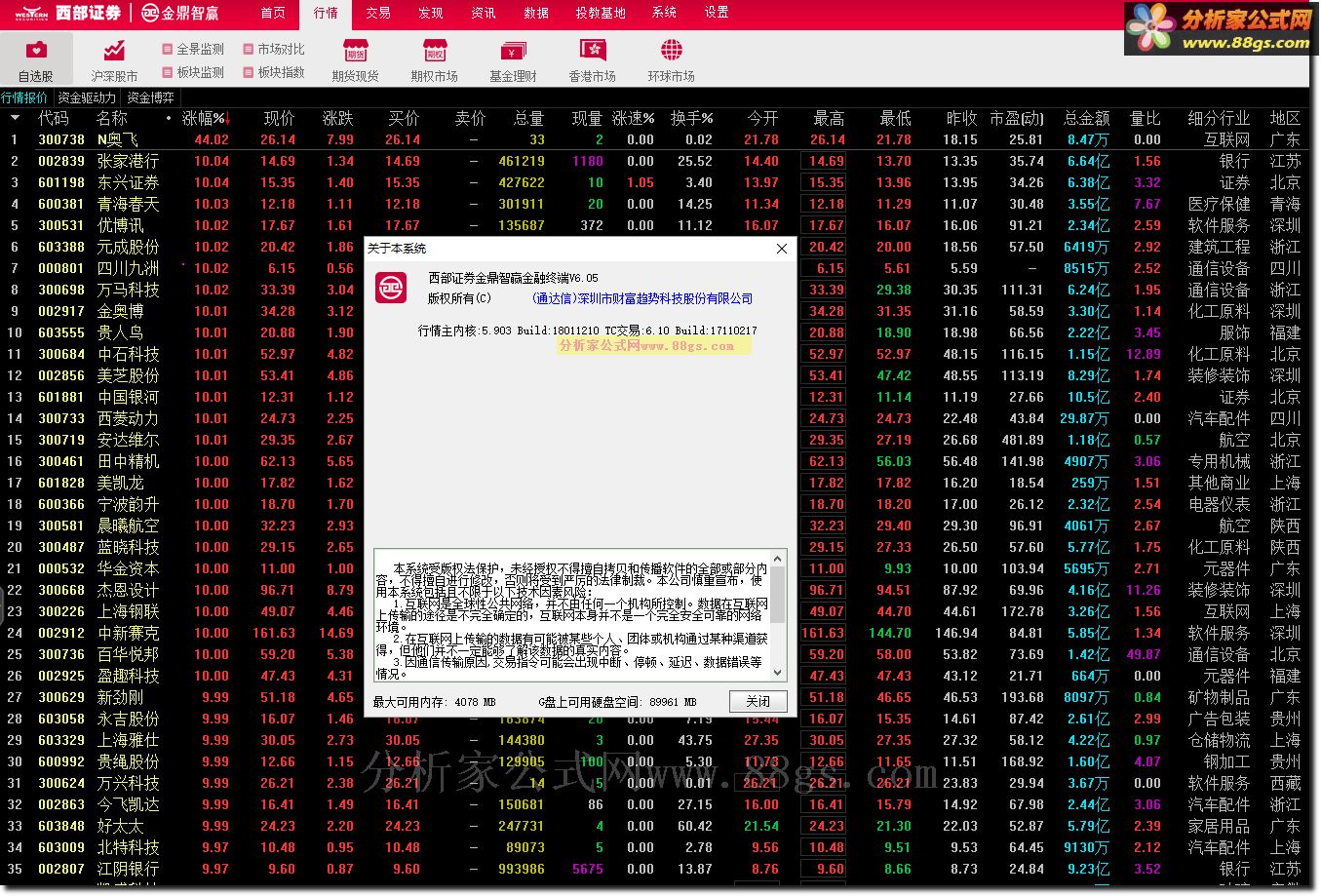The image size is (1321, 896).
Task: Click the down arrow of the dialog text scrollbar
Action: click(x=777, y=673)
